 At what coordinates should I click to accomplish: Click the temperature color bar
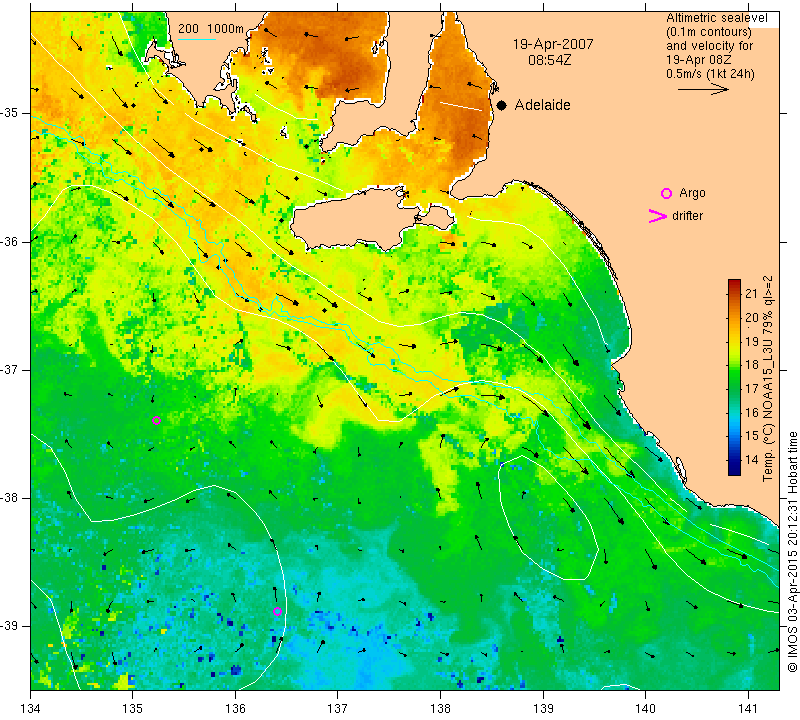coord(734,377)
